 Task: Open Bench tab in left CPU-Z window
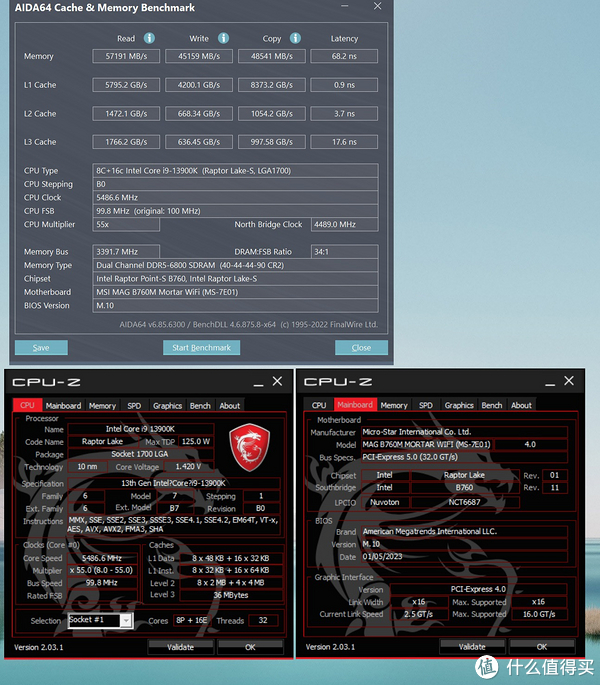coord(200,406)
